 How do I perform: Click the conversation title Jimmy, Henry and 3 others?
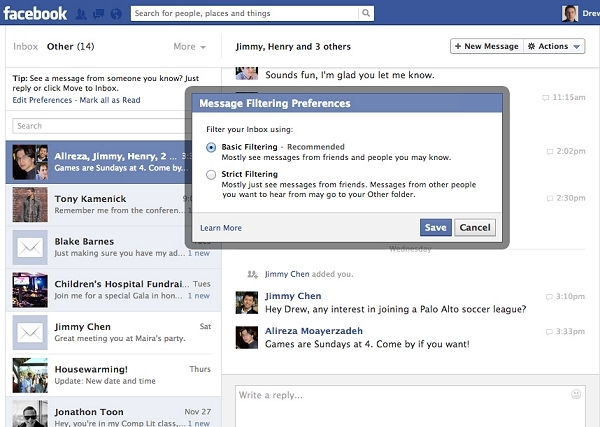293,47
